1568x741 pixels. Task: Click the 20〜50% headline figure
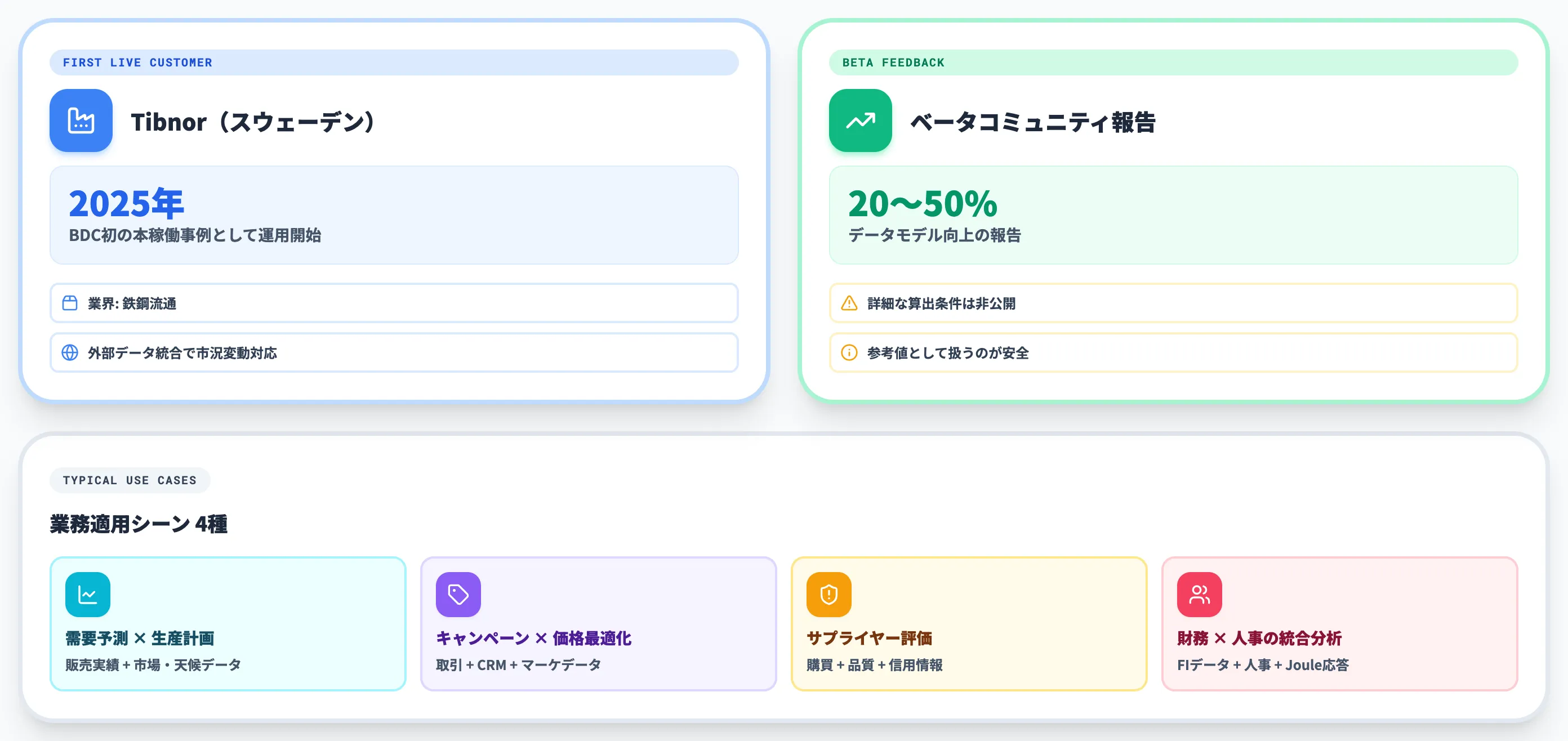(x=923, y=203)
